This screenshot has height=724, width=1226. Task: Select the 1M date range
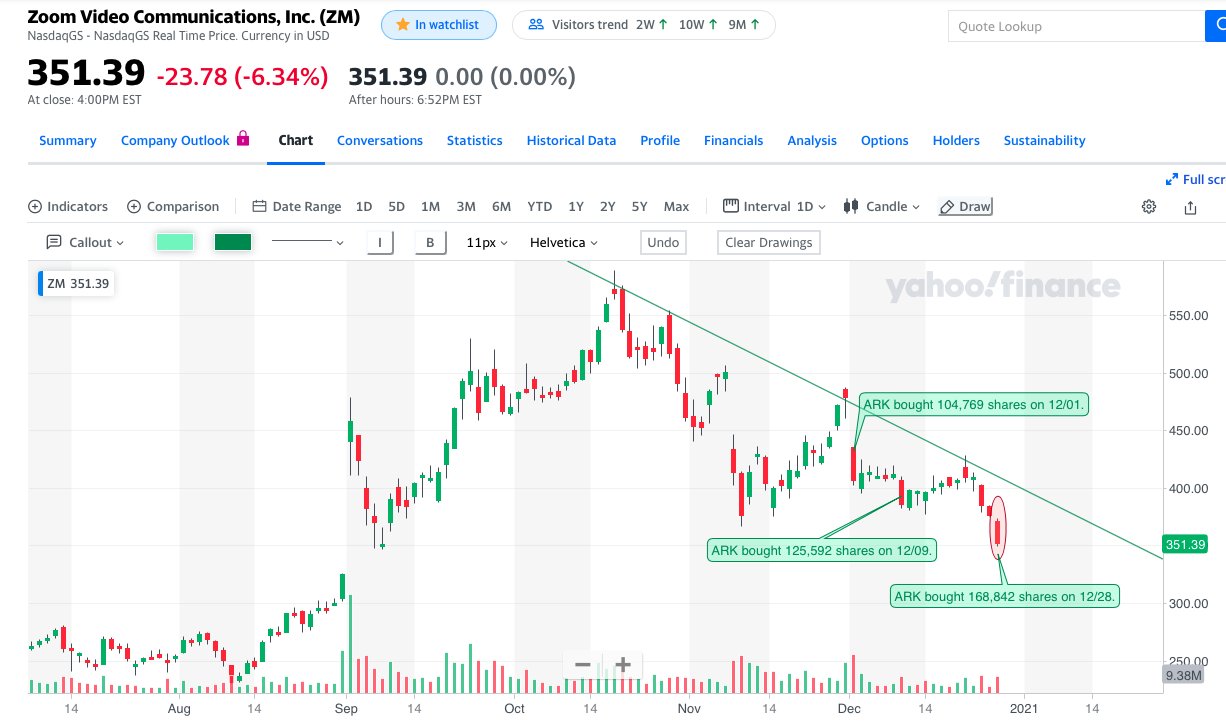(430, 207)
